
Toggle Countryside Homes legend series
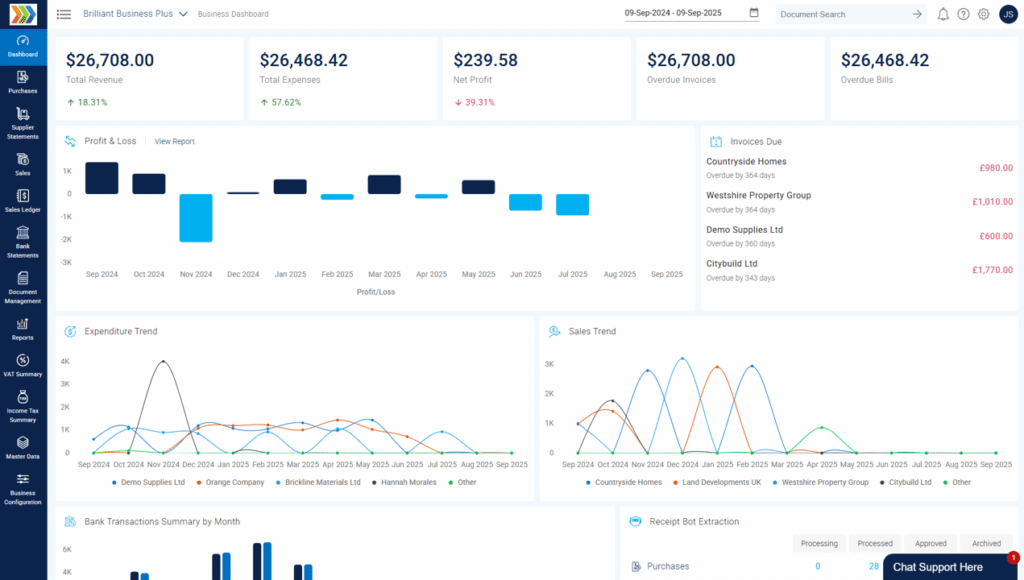624,482
